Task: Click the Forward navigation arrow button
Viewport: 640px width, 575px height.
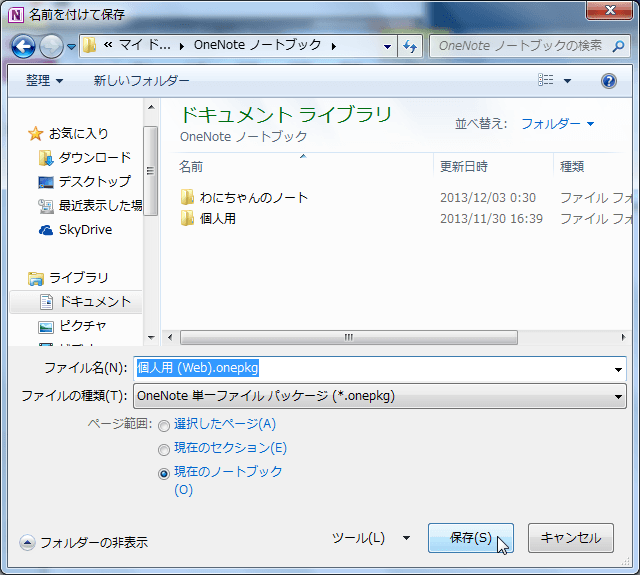Action: (51, 47)
